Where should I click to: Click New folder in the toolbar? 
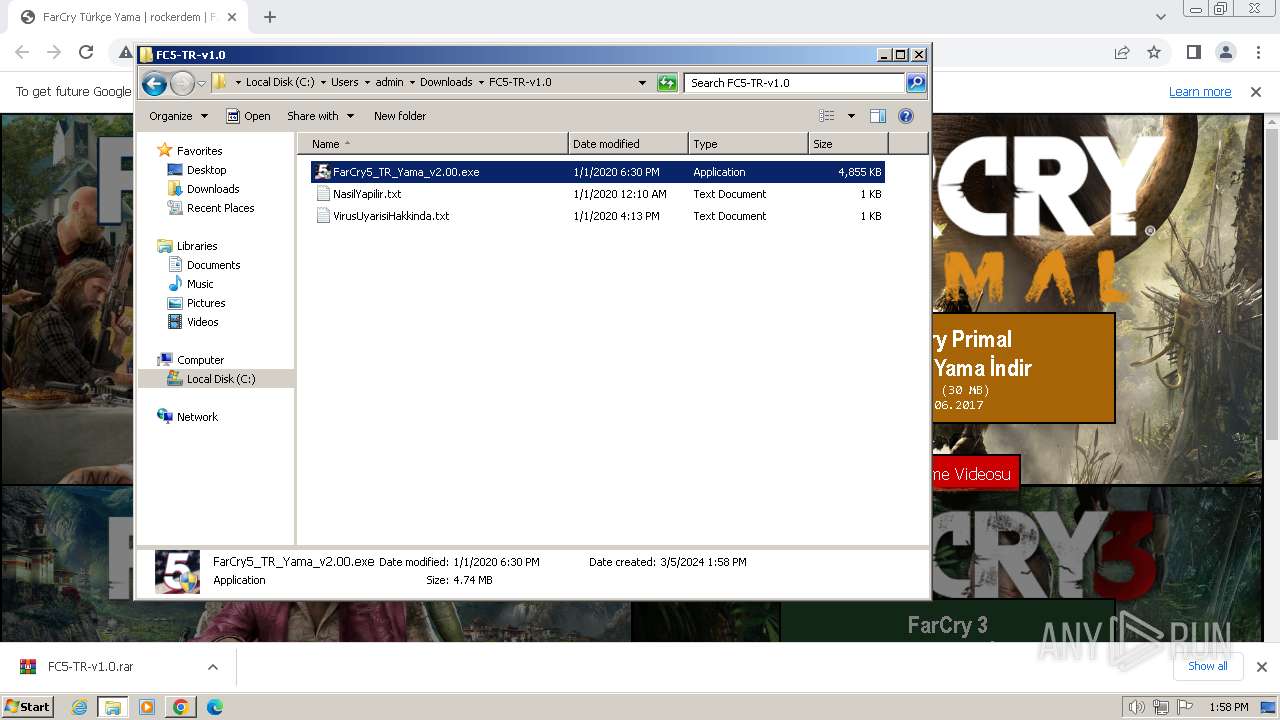tap(400, 116)
